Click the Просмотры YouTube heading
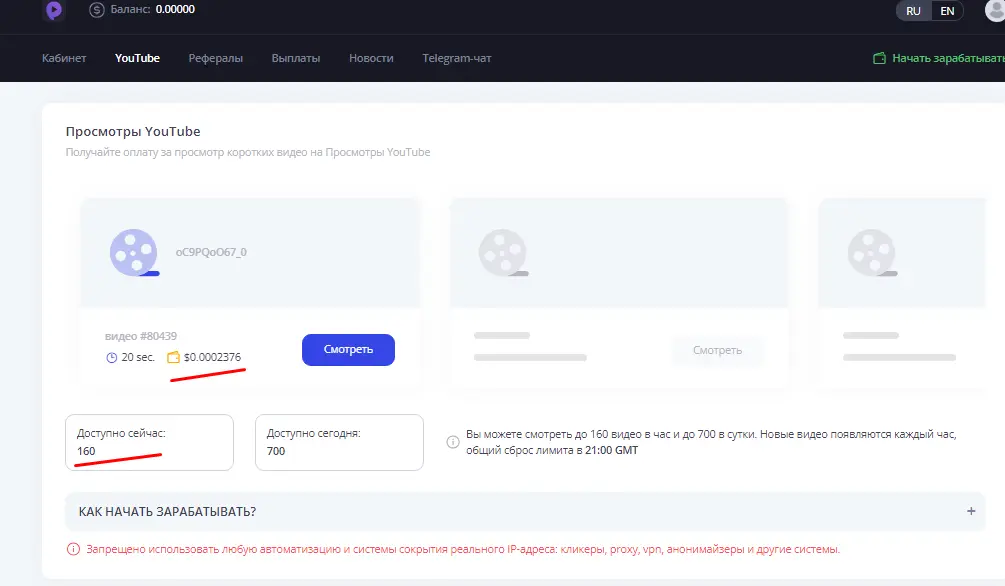The height and width of the screenshot is (586, 1005). coord(133,131)
